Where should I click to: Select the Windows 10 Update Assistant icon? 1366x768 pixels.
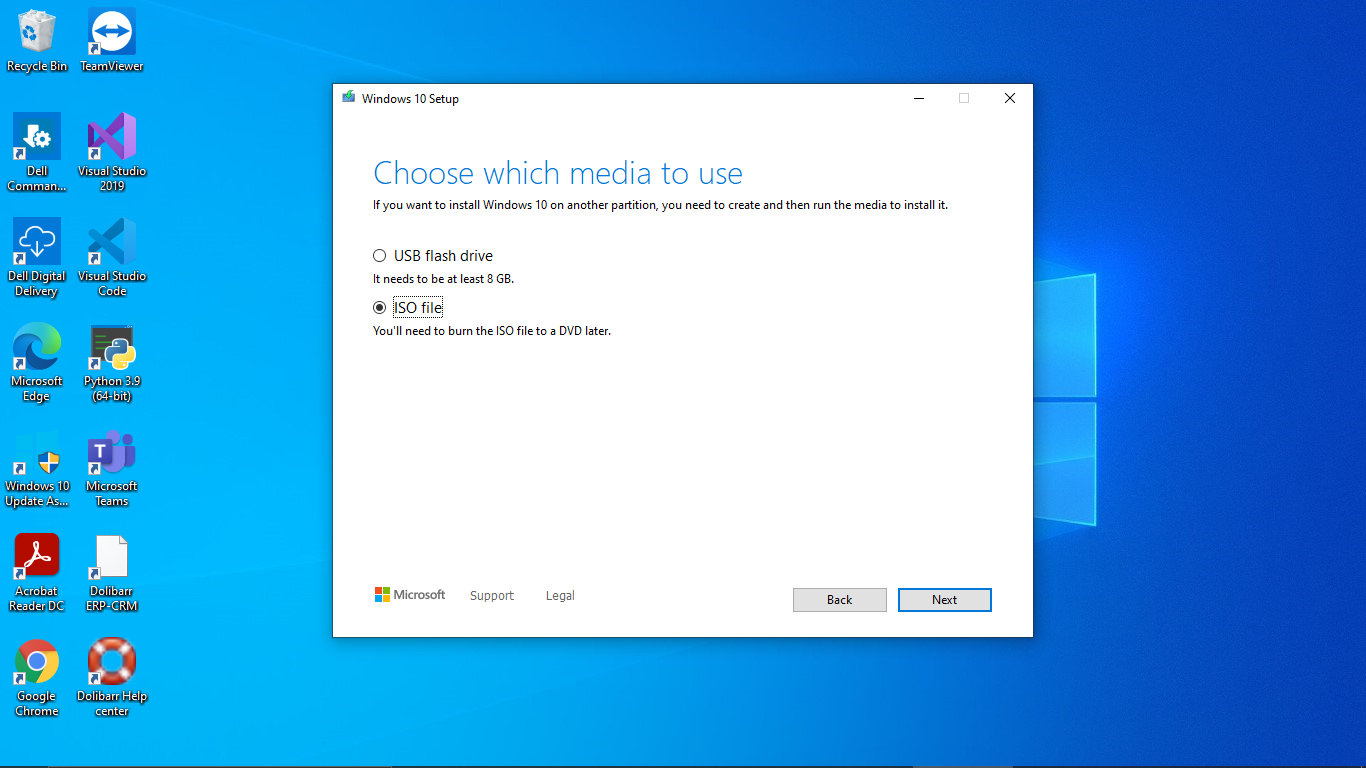[37, 467]
